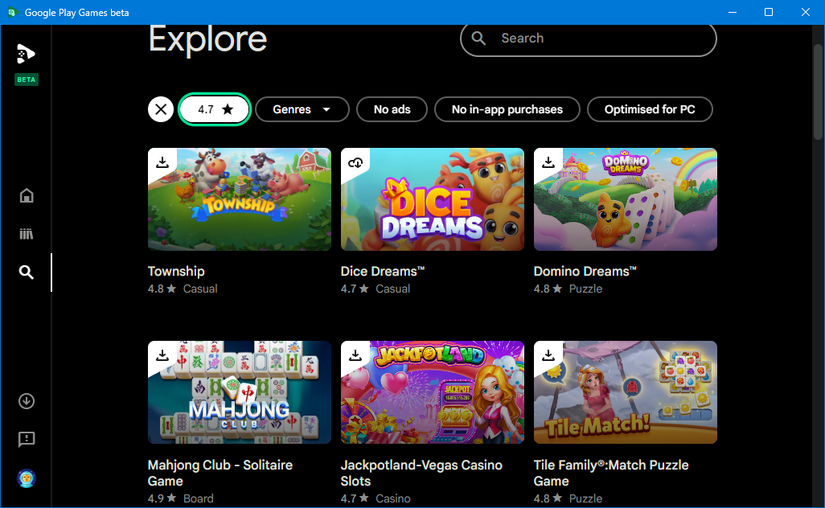The width and height of the screenshot is (825, 508).
Task: Open the Domino Dreams game thumbnail
Action: [x=625, y=199]
